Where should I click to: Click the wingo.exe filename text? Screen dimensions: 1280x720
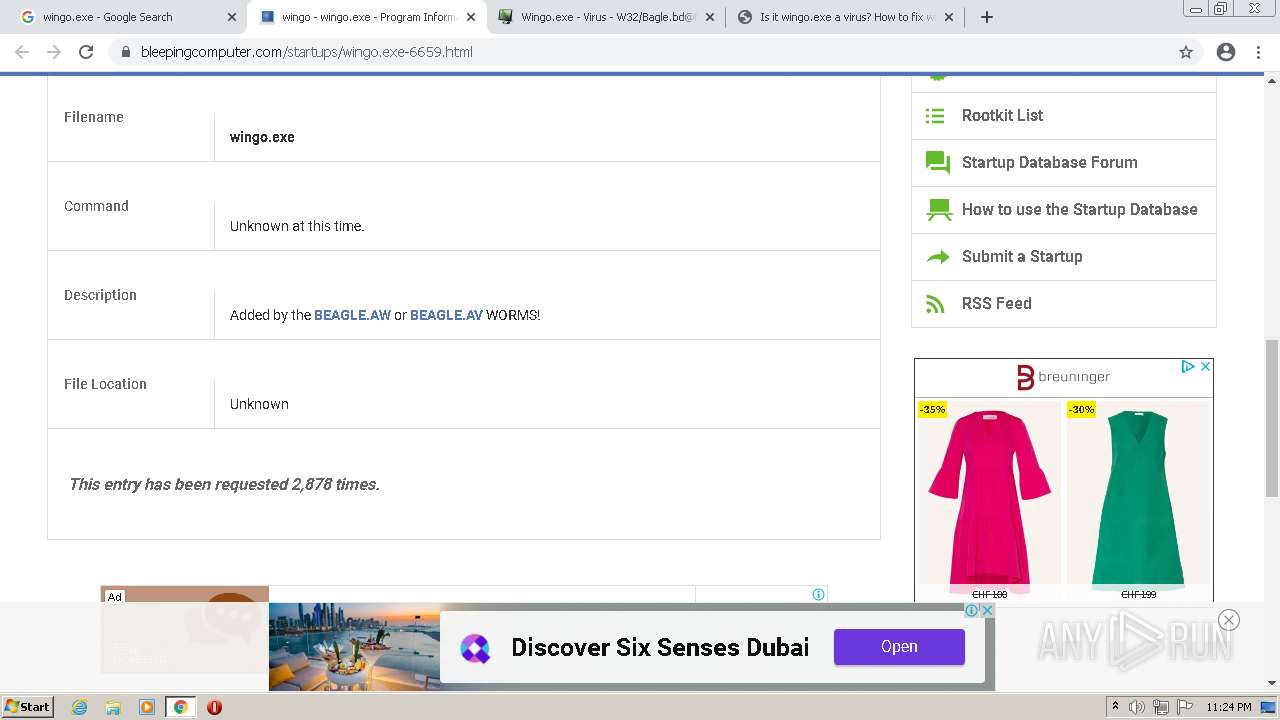[x=262, y=137]
